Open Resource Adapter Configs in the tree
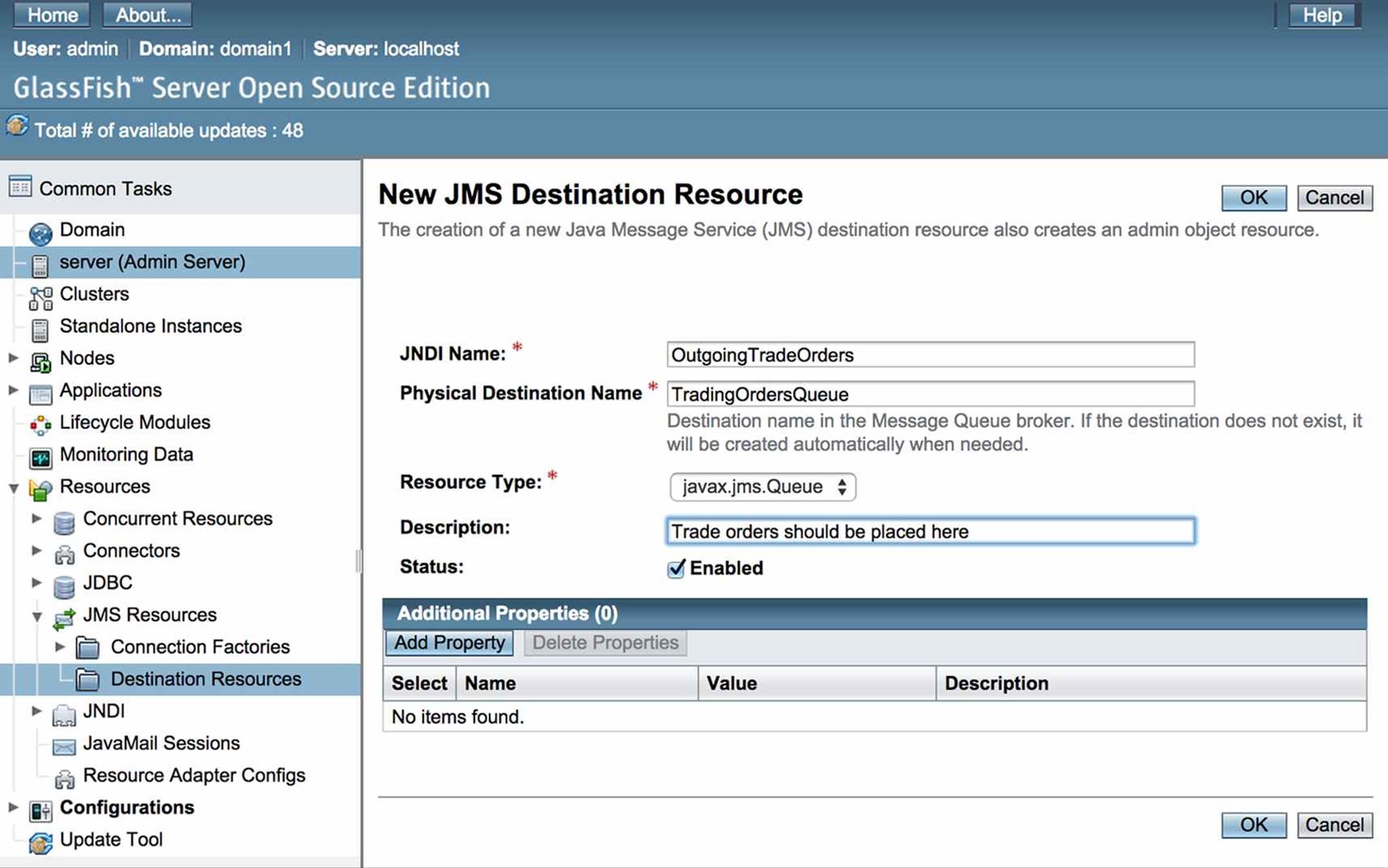The height and width of the screenshot is (868, 1388). click(194, 775)
